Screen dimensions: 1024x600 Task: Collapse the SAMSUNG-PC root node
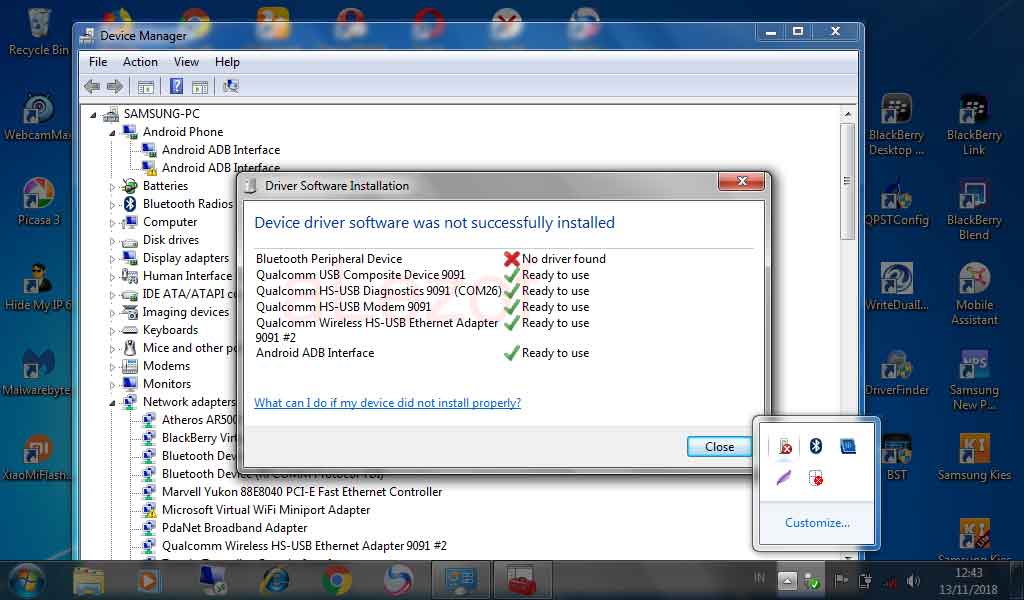coord(93,115)
